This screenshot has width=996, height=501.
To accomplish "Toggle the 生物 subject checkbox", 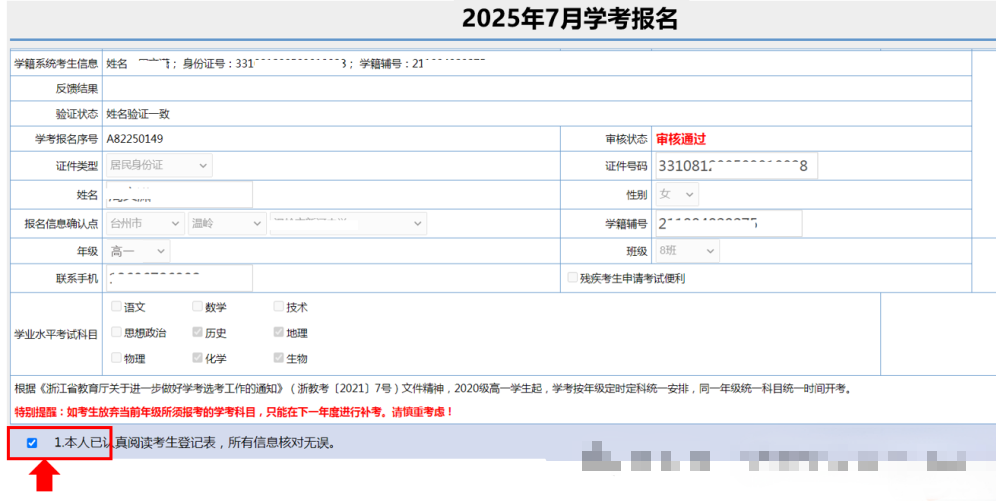I will pyautogui.click(x=279, y=357).
